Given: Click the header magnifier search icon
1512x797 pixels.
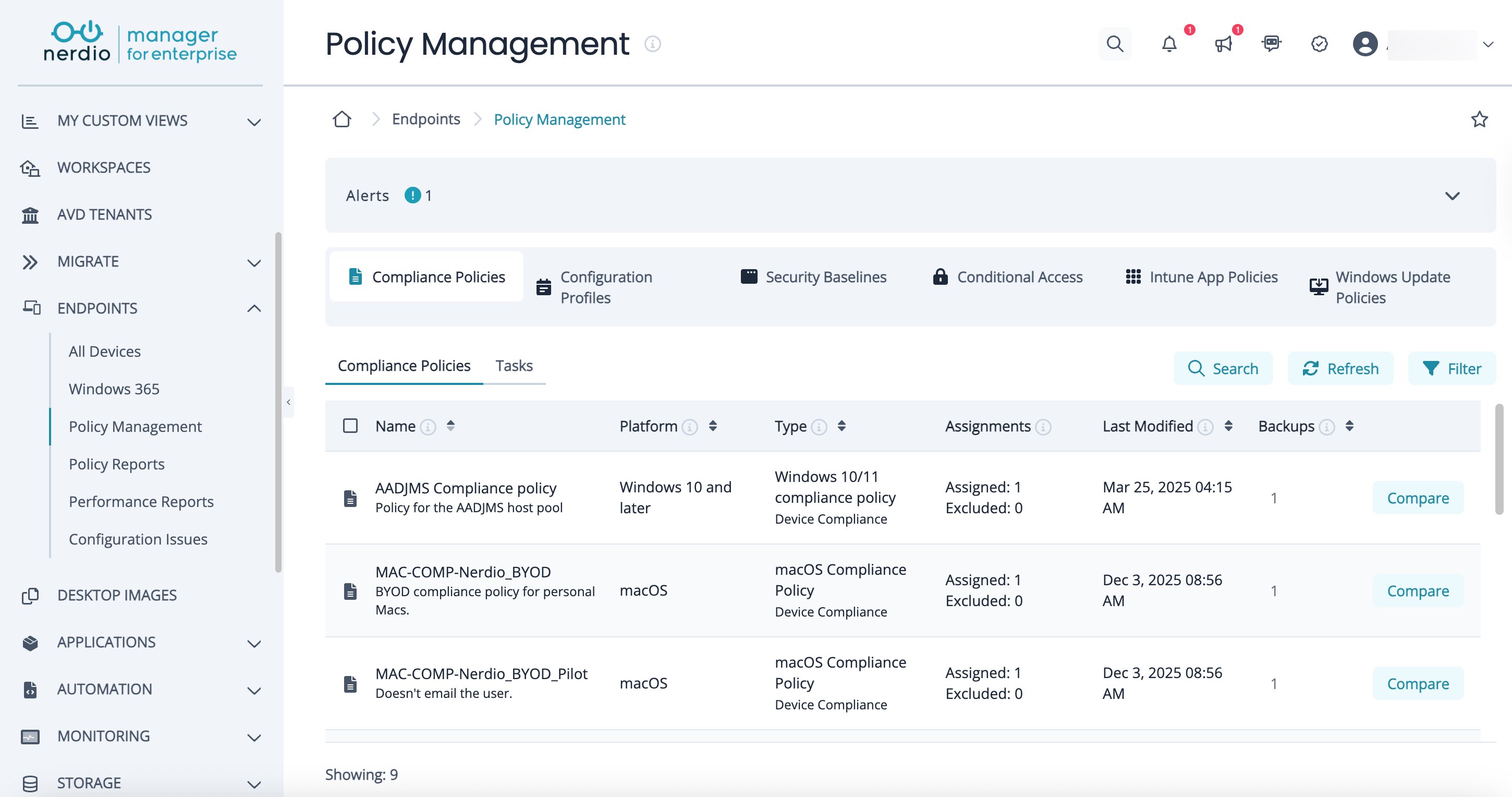Looking at the screenshot, I should click(x=1115, y=44).
